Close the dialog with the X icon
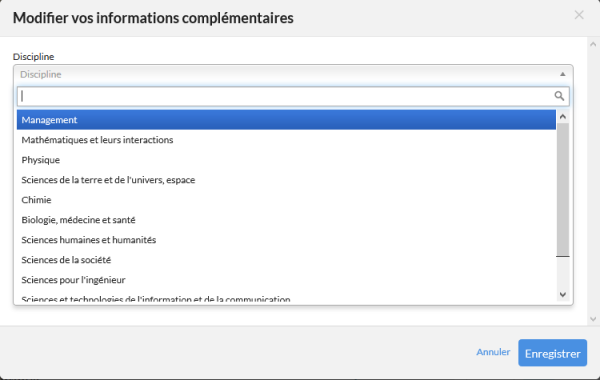 [x=579, y=15]
